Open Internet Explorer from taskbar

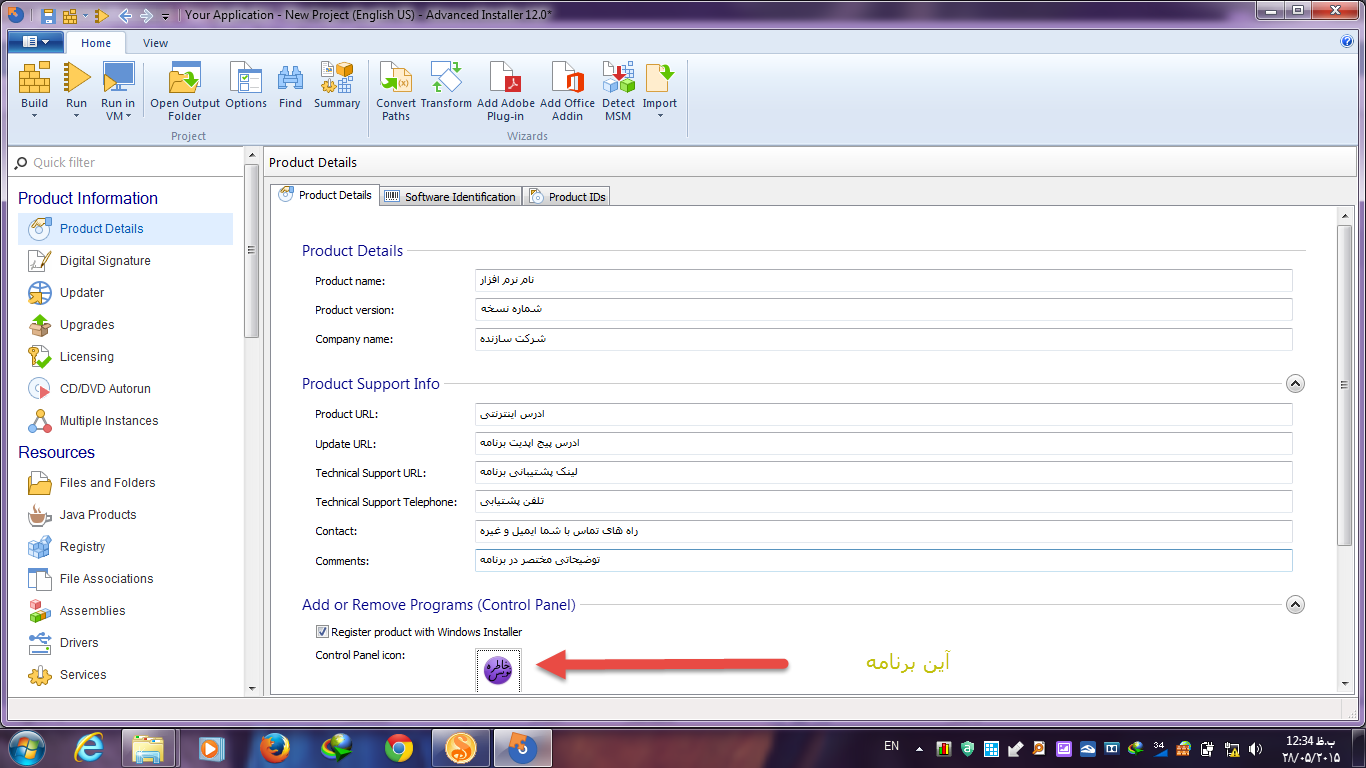(91, 747)
